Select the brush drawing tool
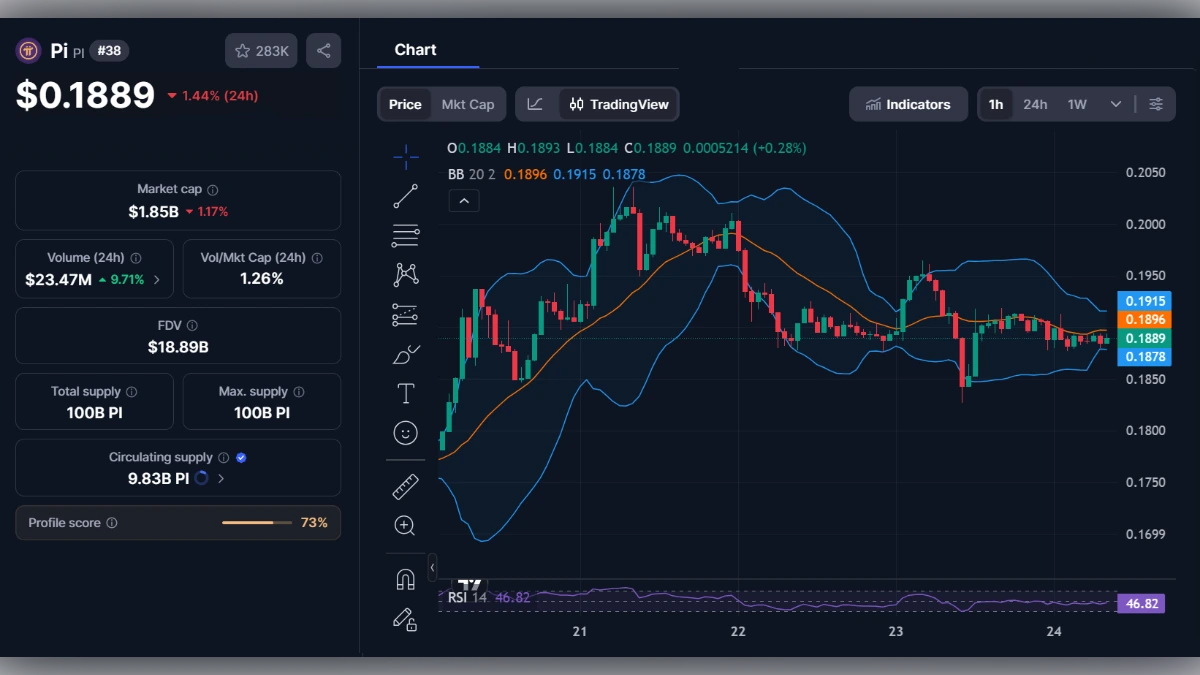The image size is (1200, 675). [x=405, y=353]
